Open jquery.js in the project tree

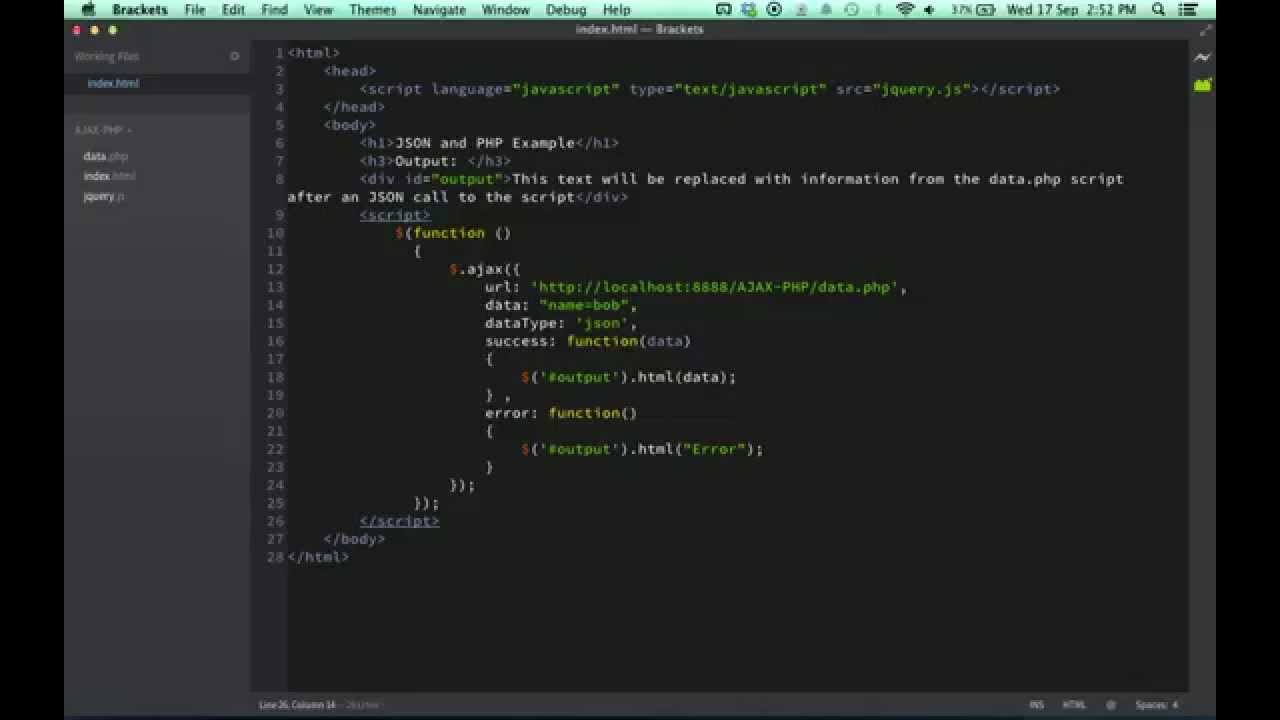pos(104,196)
